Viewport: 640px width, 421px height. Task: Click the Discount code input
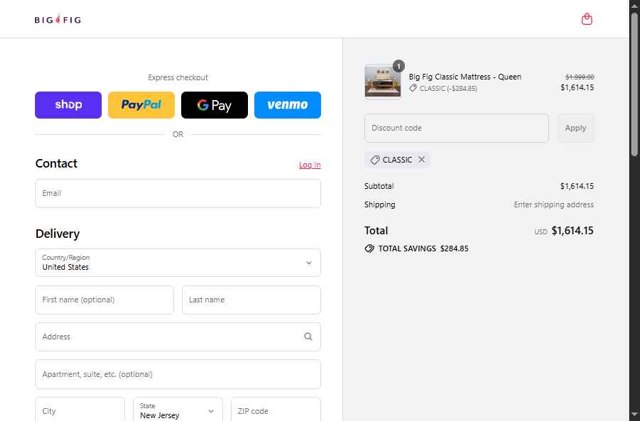pos(456,128)
